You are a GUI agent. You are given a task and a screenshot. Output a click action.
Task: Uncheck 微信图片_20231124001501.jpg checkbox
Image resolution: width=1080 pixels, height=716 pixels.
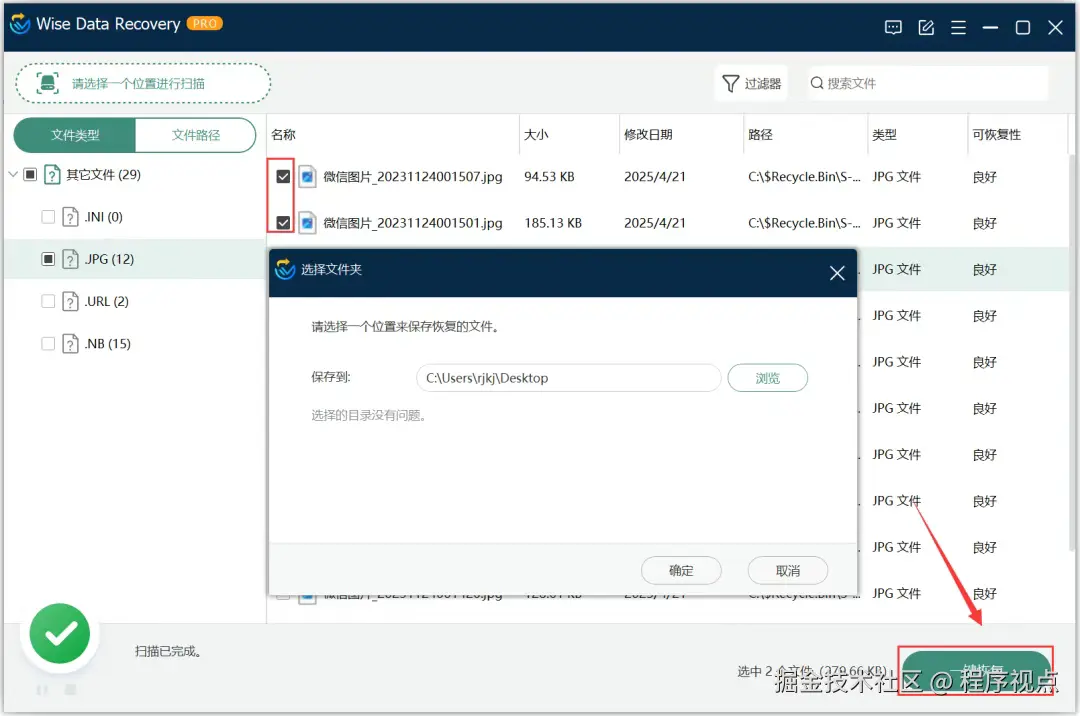[x=283, y=222]
